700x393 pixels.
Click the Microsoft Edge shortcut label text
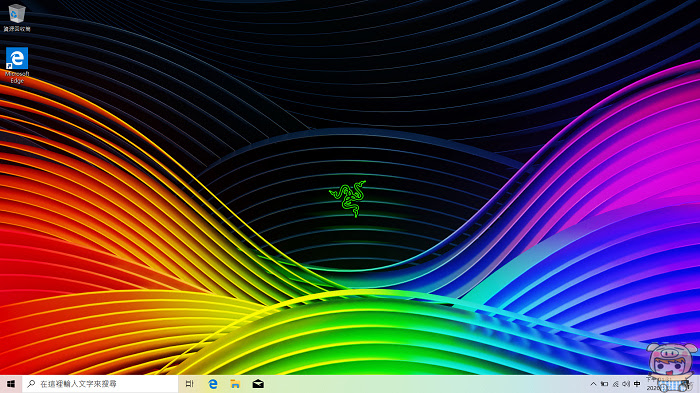coord(17,77)
